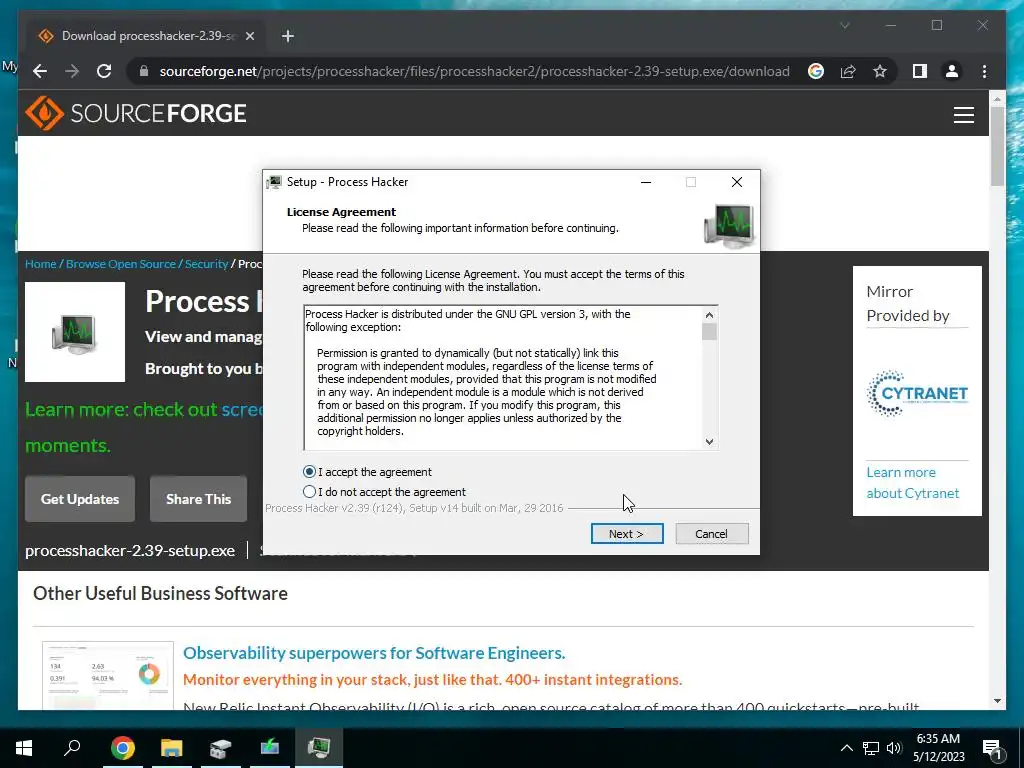Select 'I do not accept the agreement' option
This screenshot has height=768, width=1024.
click(309, 492)
